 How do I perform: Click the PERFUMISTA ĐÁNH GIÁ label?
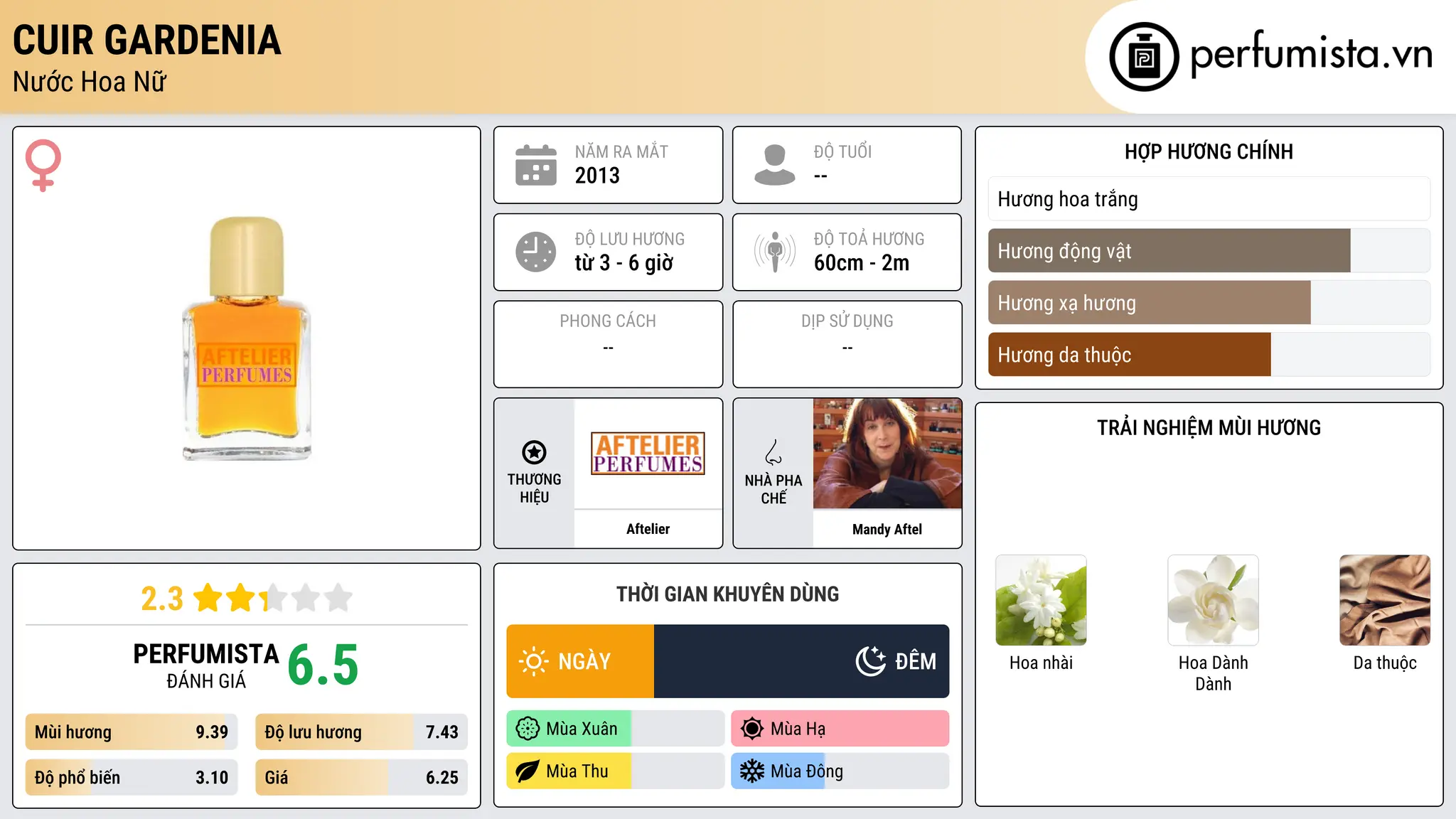206,666
